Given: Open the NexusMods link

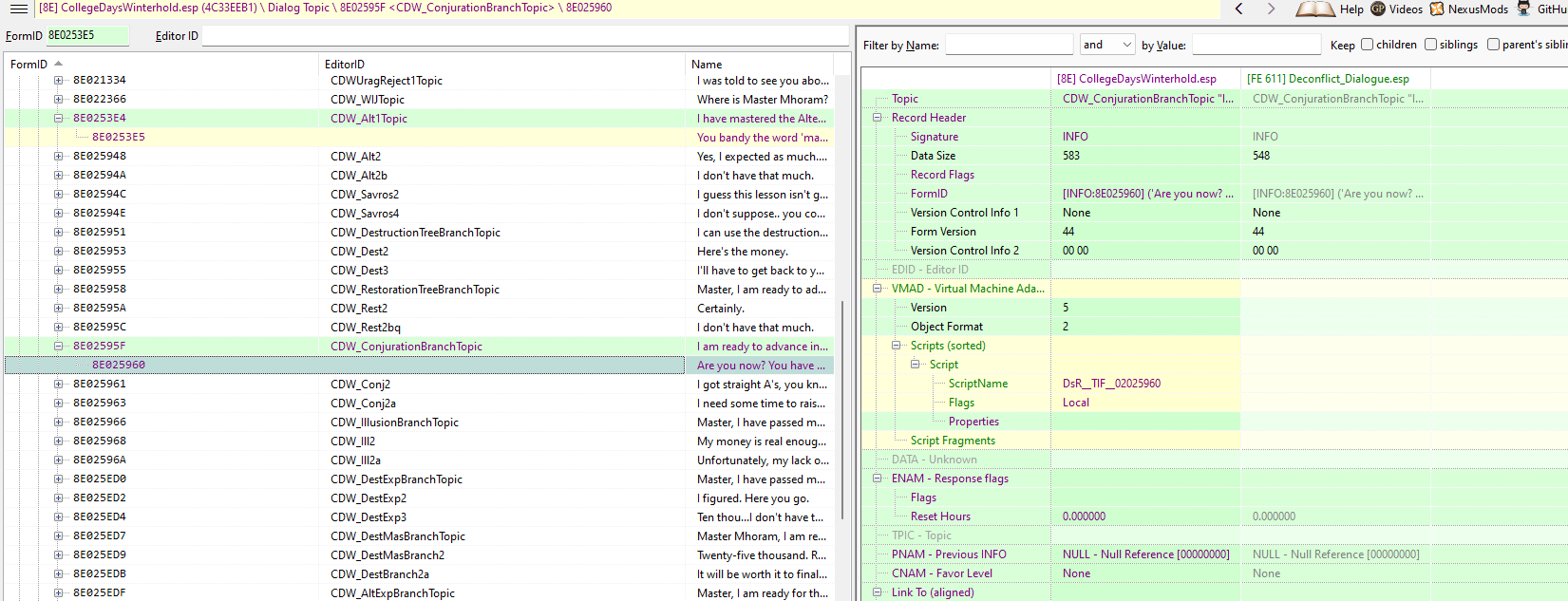Looking at the screenshot, I should tap(1468, 9).
